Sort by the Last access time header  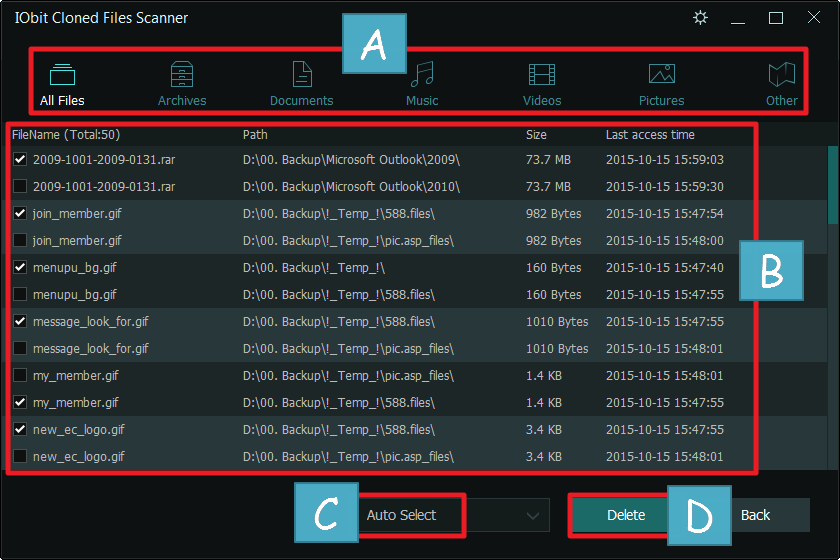(650, 134)
